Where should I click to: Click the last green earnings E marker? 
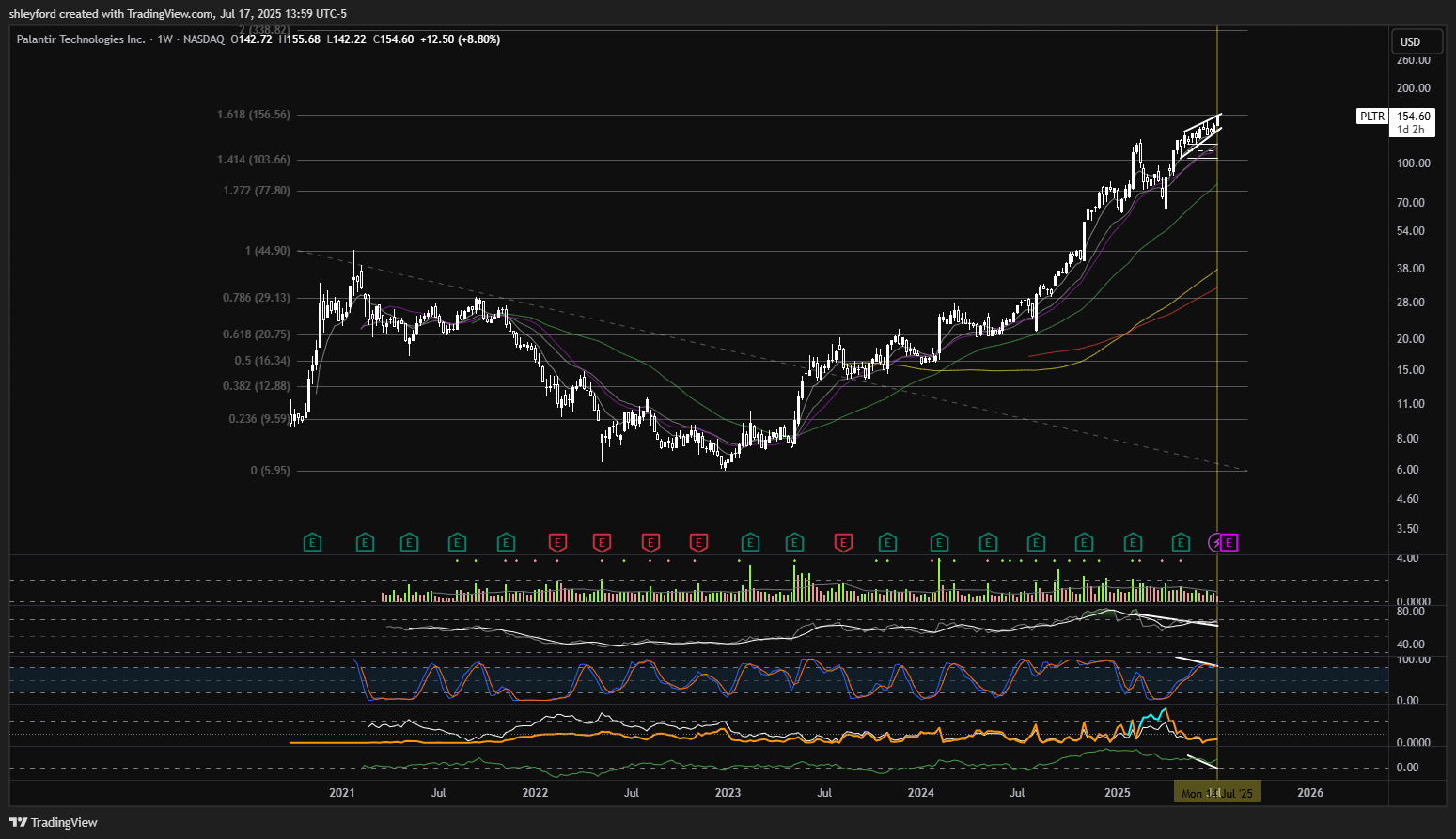tap(1181, 542)
